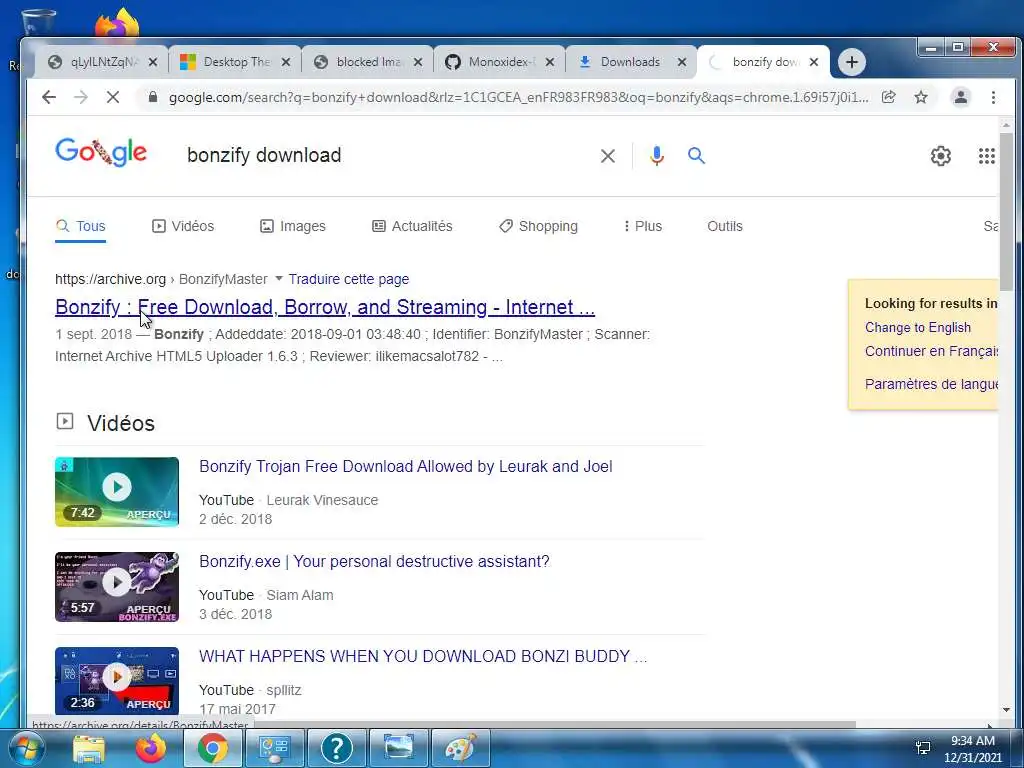This screenshot has width=1024, height=768.
Task: Open the Paint taskbar icon
Action: [x=461, y=748]
